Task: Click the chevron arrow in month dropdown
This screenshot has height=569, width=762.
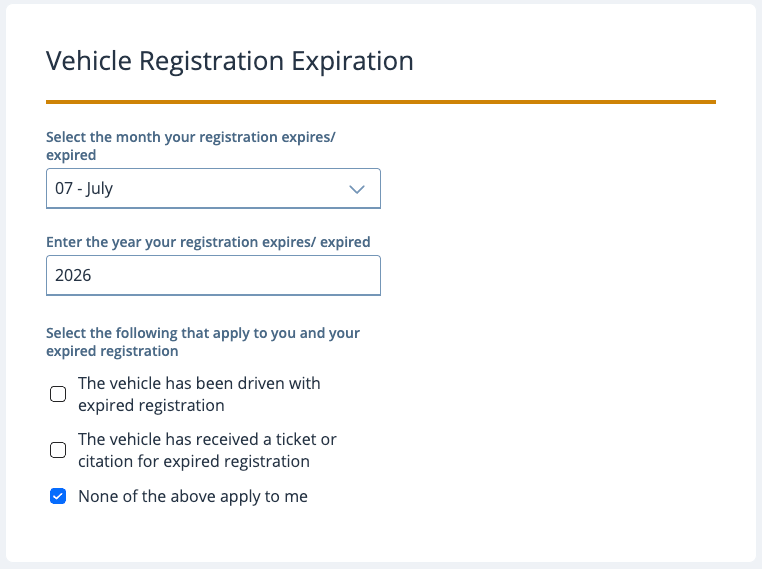Action: (x=357, y=189)
